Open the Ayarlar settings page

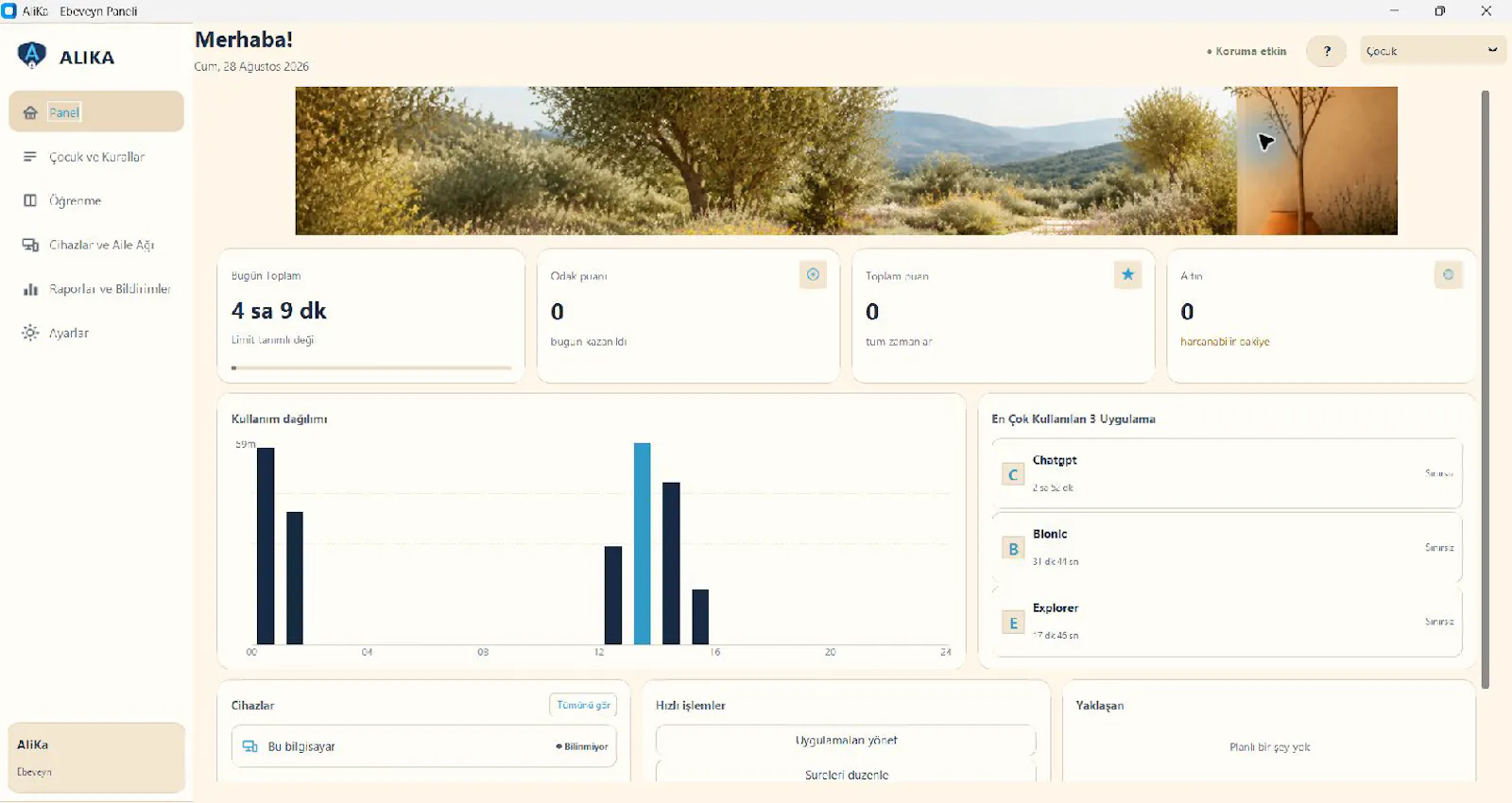96,333
